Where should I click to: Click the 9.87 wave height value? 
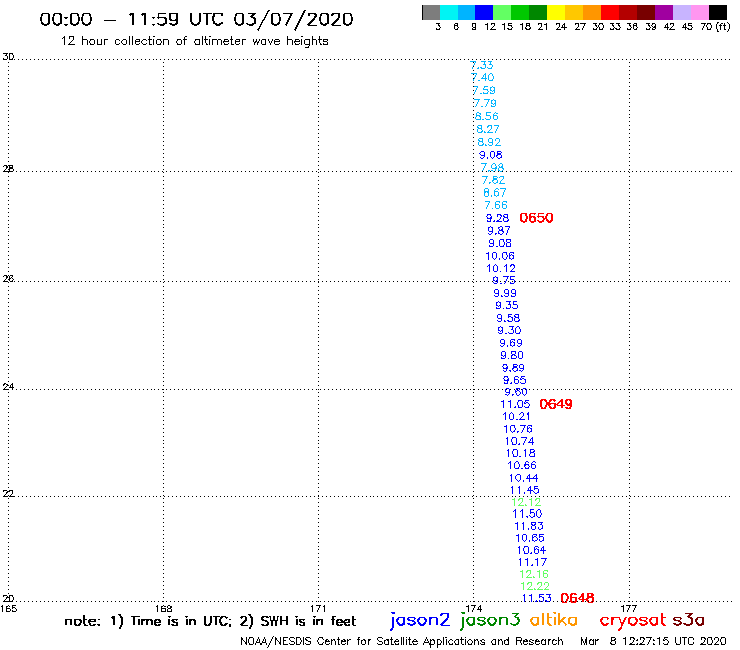click(x=499, y=231)
